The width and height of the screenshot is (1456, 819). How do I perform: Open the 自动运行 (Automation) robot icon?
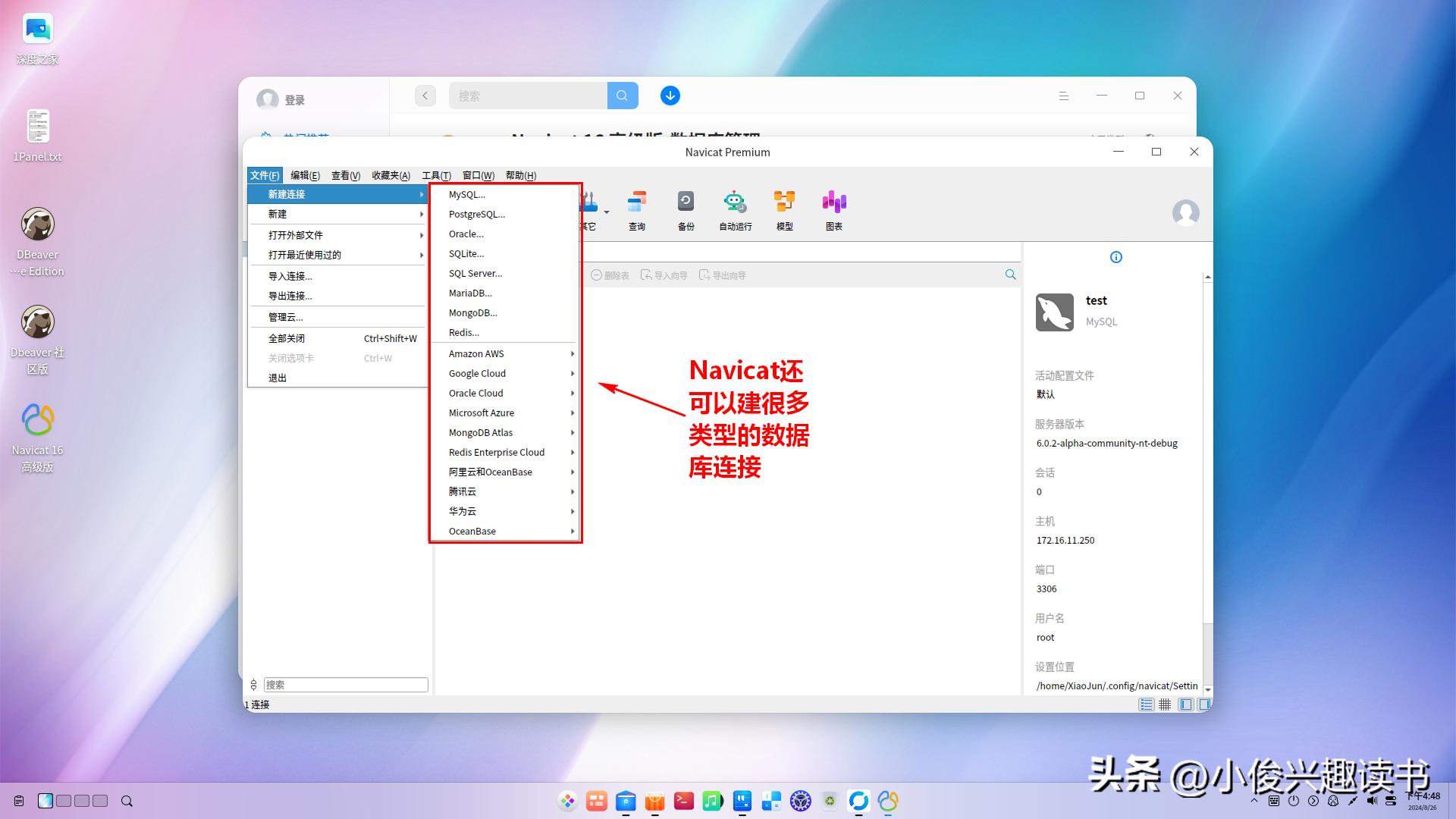tap(735, 210)
